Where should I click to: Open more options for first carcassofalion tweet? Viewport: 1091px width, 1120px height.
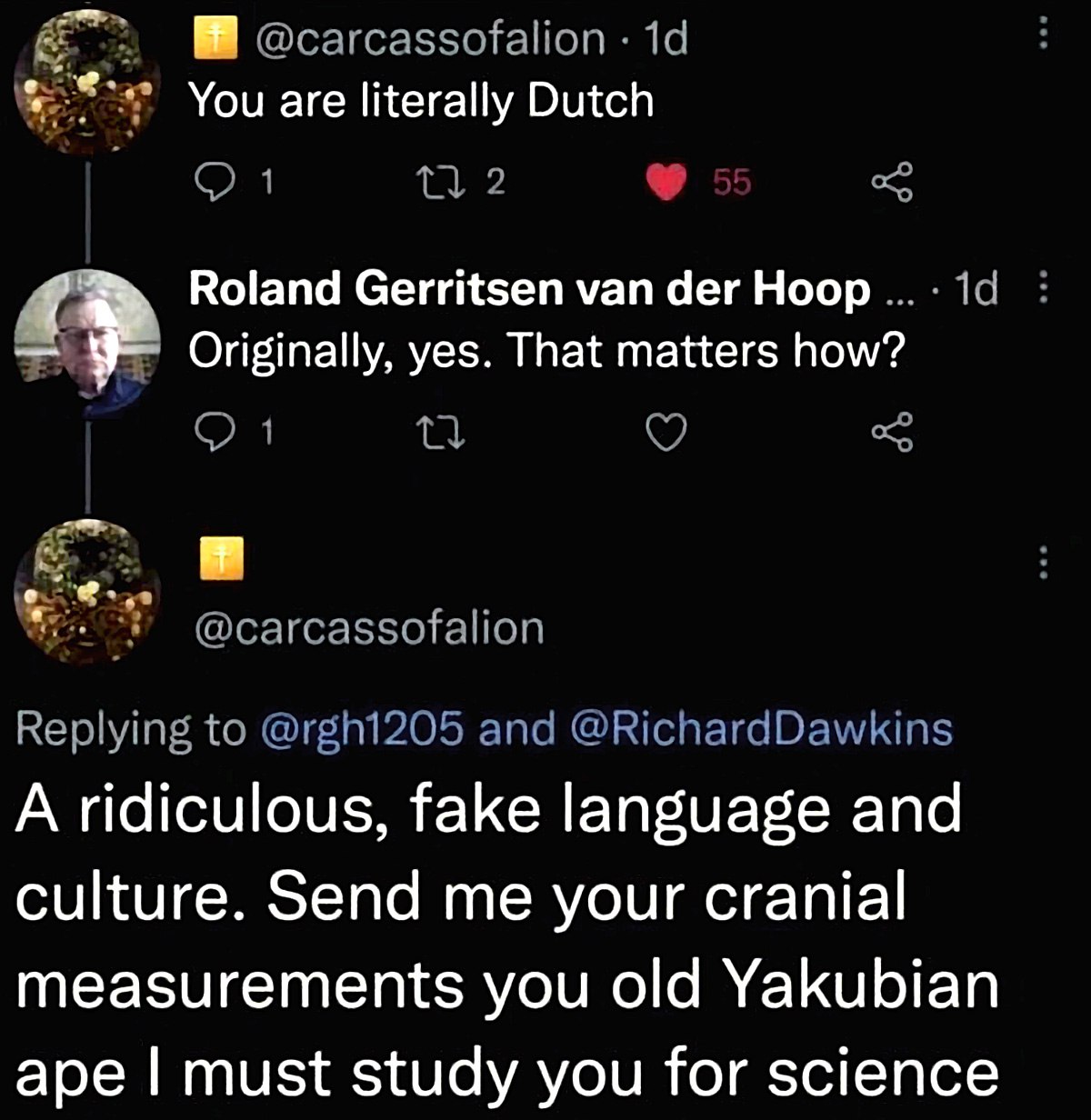click(x=1043, y=35)
